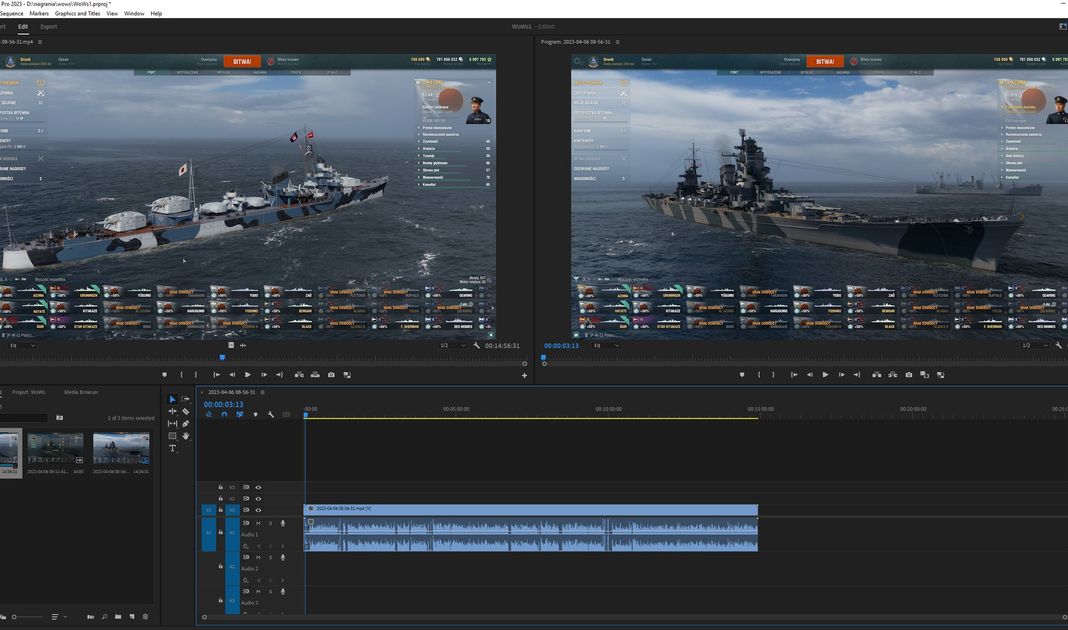This screenshot has width=1068, height=630.
Task: Go to the Export workspace
Action: coord(48,27)
